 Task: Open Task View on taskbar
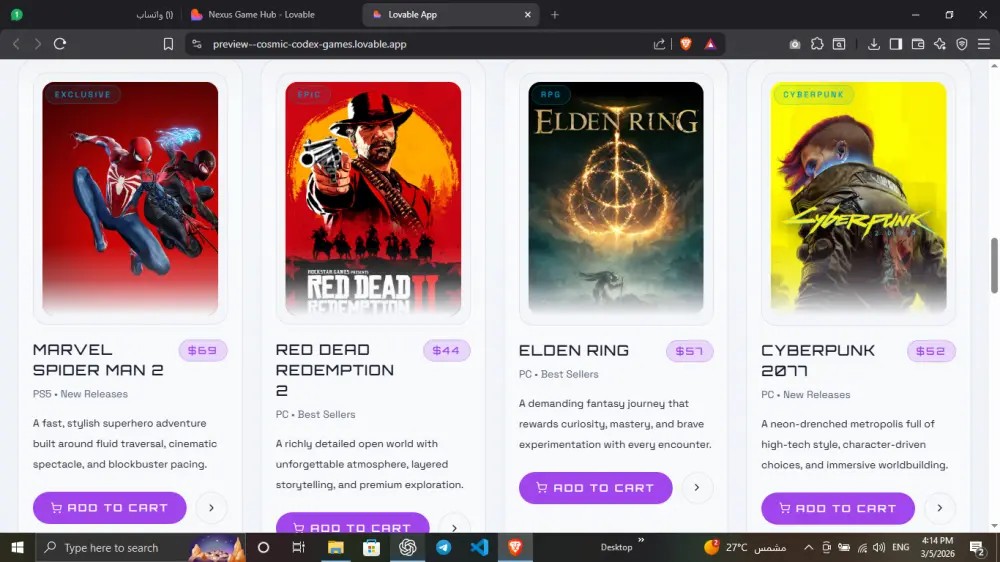click(x=298, y=547)
